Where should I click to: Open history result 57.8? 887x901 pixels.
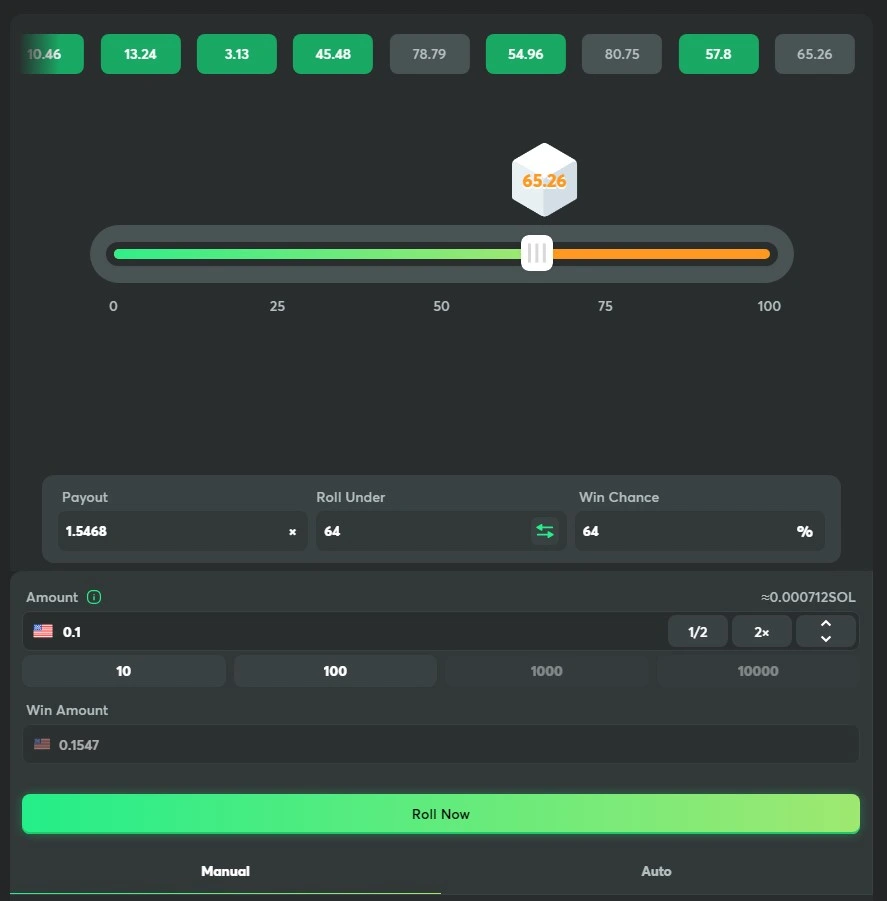718,54
